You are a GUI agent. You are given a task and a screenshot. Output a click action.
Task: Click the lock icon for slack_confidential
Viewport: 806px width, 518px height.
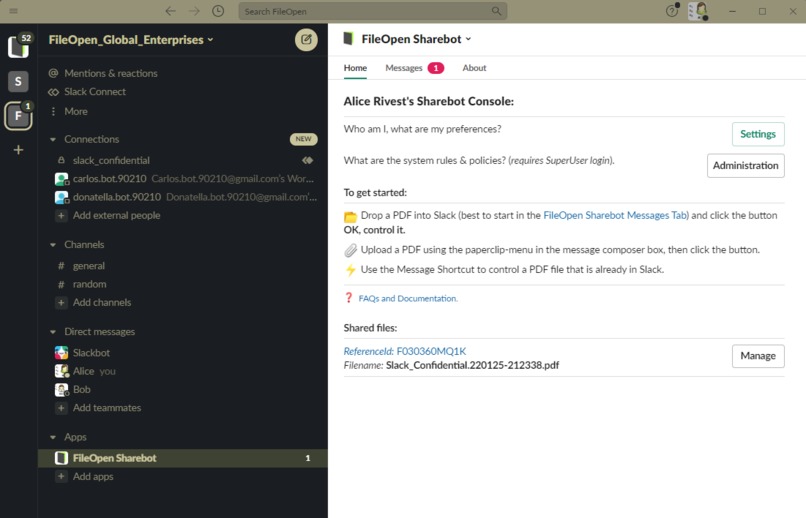pyautogui.click(x=61, y=160)
